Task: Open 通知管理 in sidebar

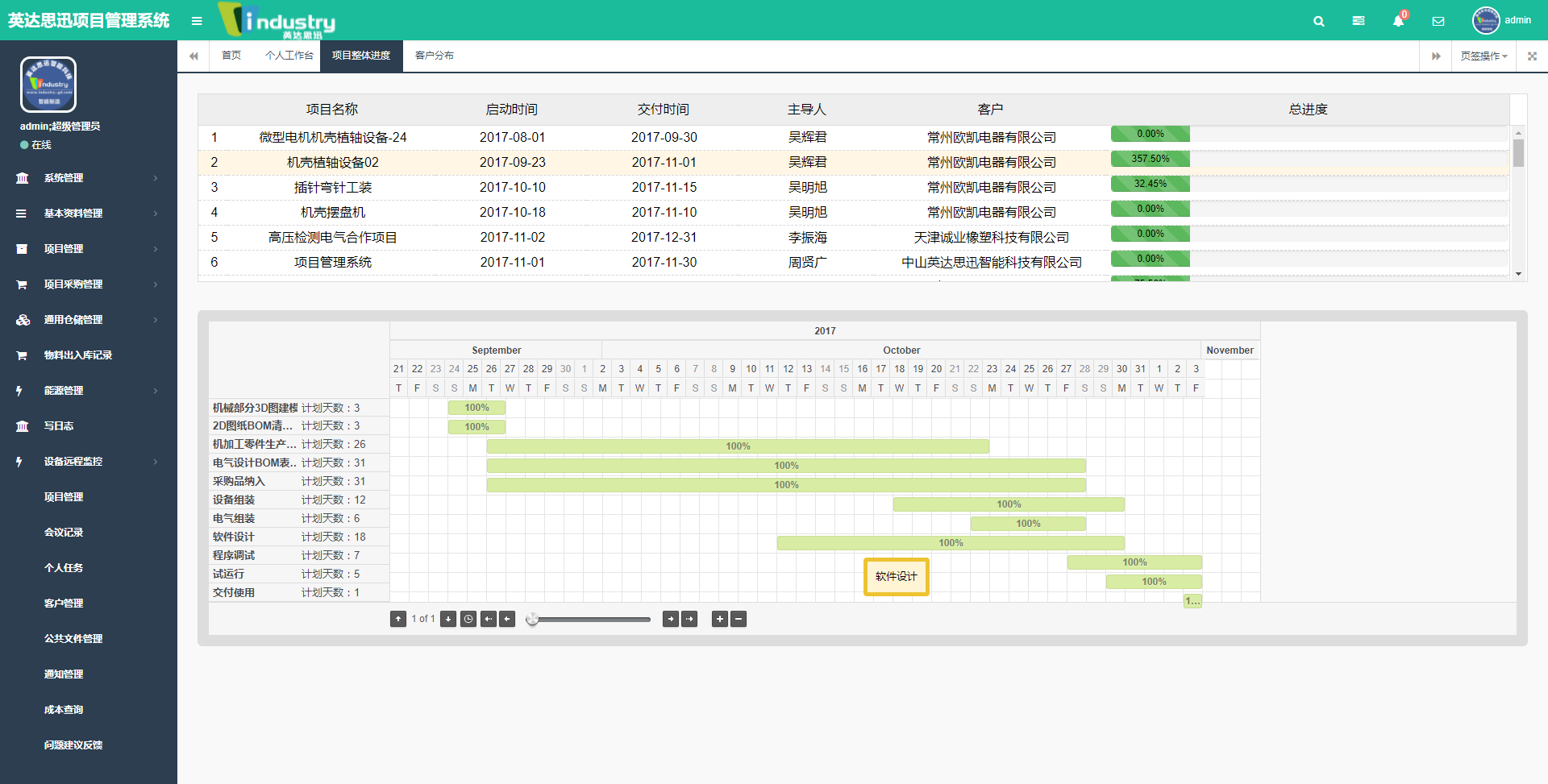Action: (x=89, y=674)
